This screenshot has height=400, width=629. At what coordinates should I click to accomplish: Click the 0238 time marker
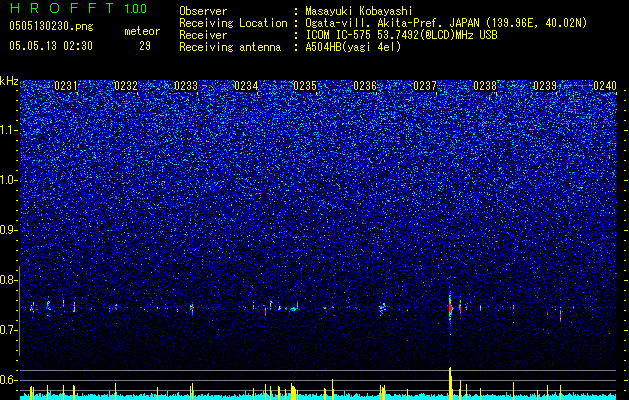coord(485,86)
